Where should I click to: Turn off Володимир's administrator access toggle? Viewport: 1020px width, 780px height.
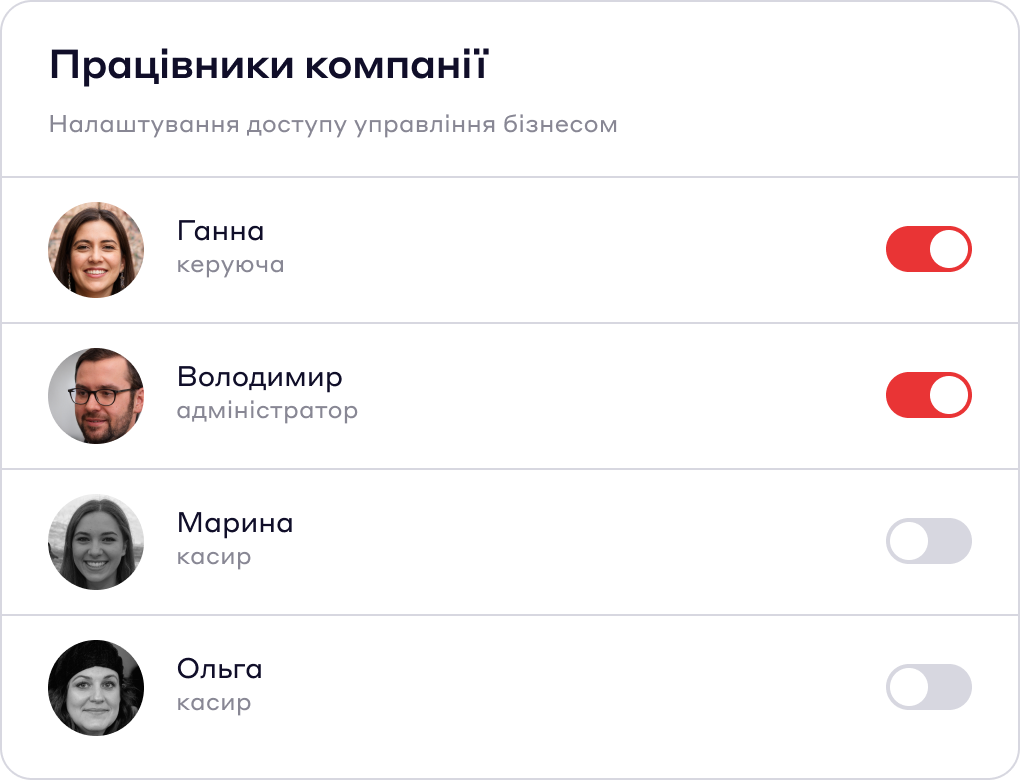click(928, 395)
